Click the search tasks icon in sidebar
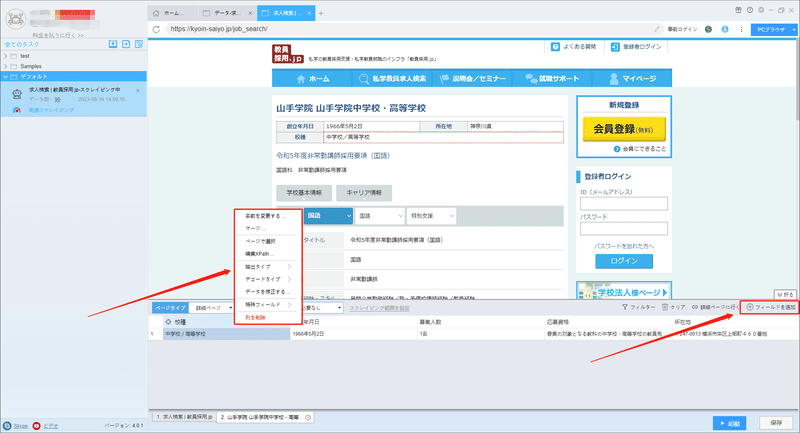The width and height of the screenshot is (800, 433). tap(139, 44)
